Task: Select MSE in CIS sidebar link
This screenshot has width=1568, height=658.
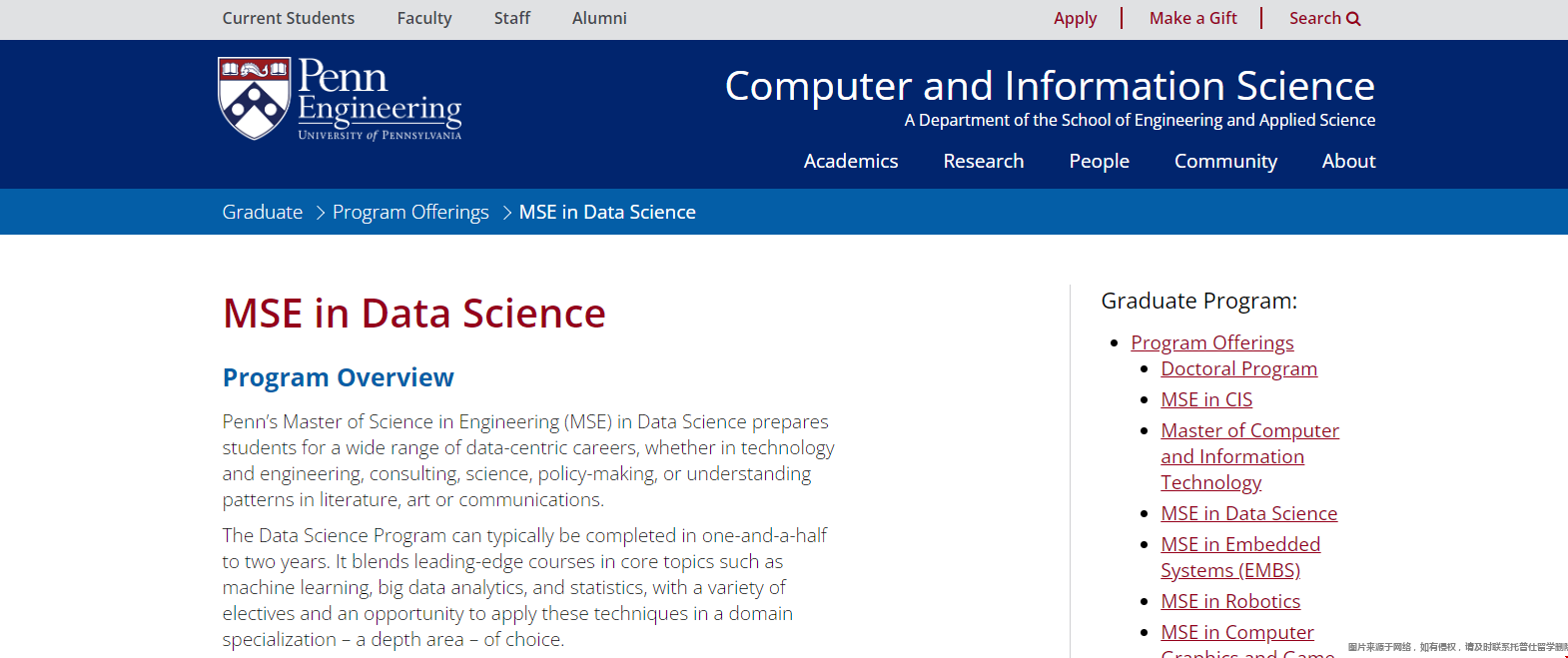Action: (x=1205, y=399)
